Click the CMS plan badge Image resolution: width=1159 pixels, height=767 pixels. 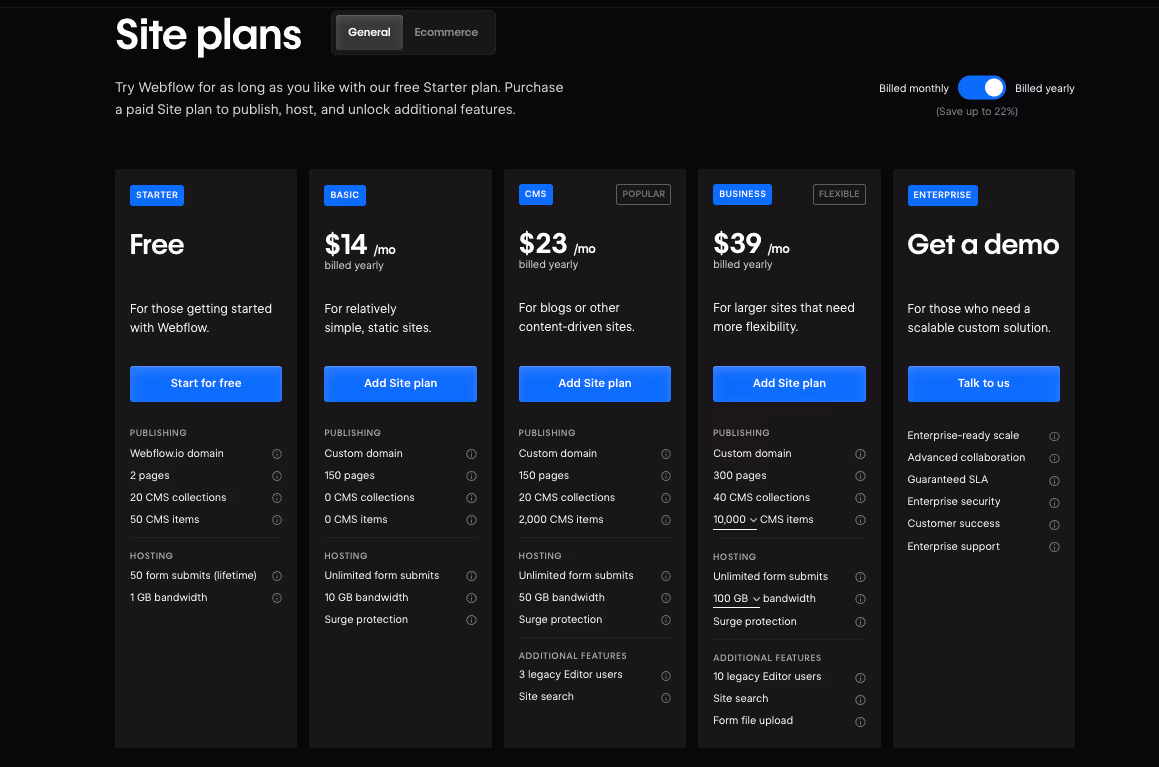tap(535, 194)
